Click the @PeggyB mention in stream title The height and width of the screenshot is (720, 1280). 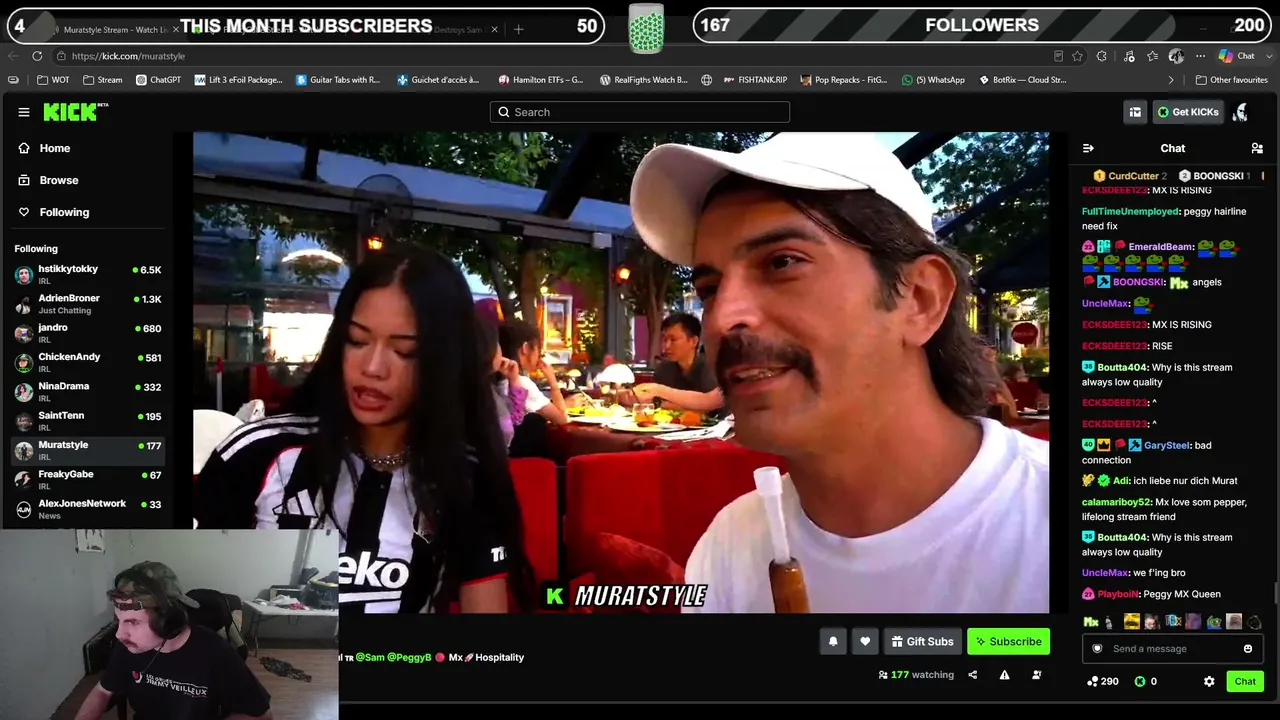click(x=409, y=658)
